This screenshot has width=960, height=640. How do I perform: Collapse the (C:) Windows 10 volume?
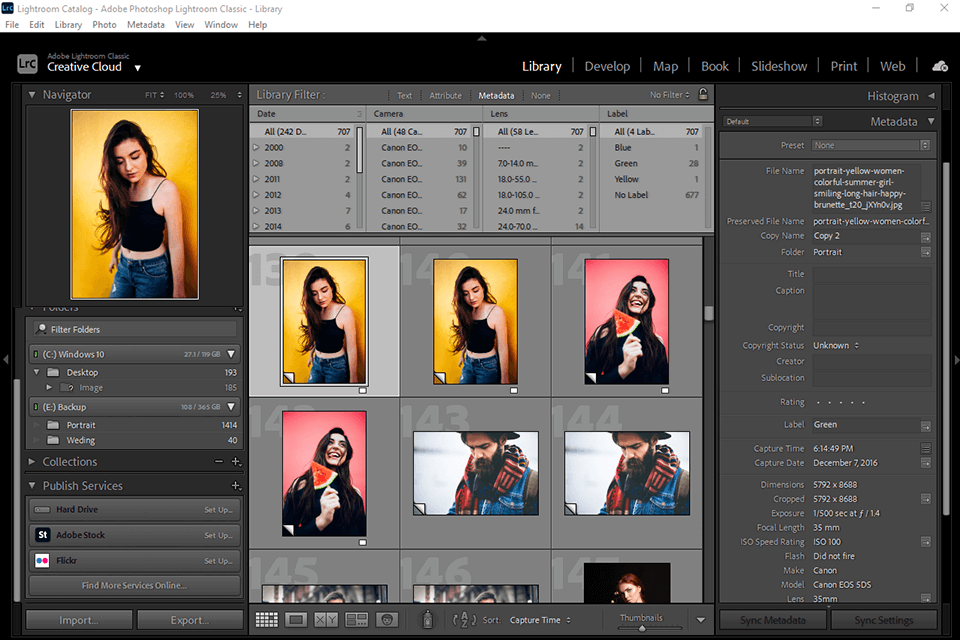click(x=231, y=354)
